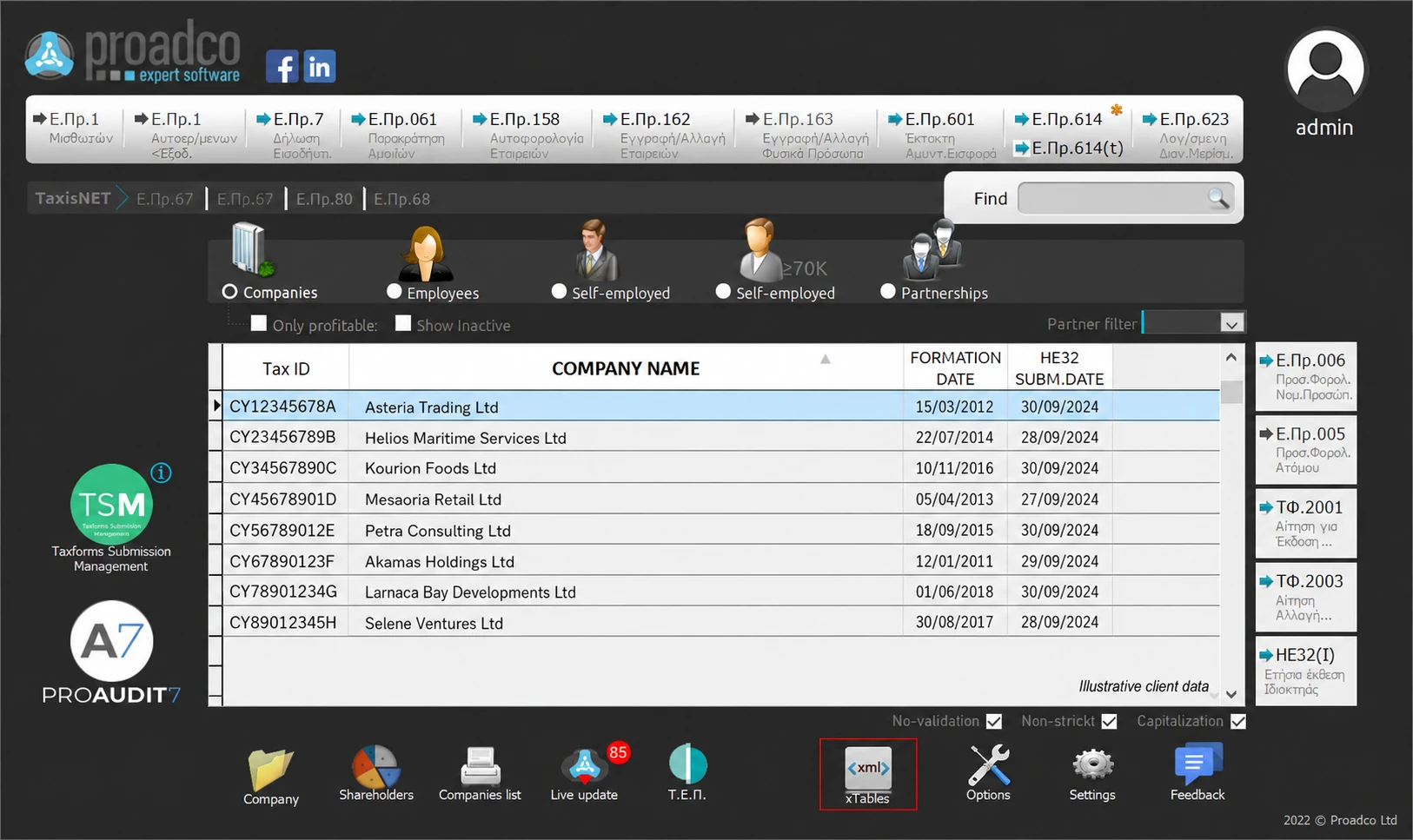Open the xTables xml icon
This screenshot has width=1413, height=840.
click(x=868, y=768)
